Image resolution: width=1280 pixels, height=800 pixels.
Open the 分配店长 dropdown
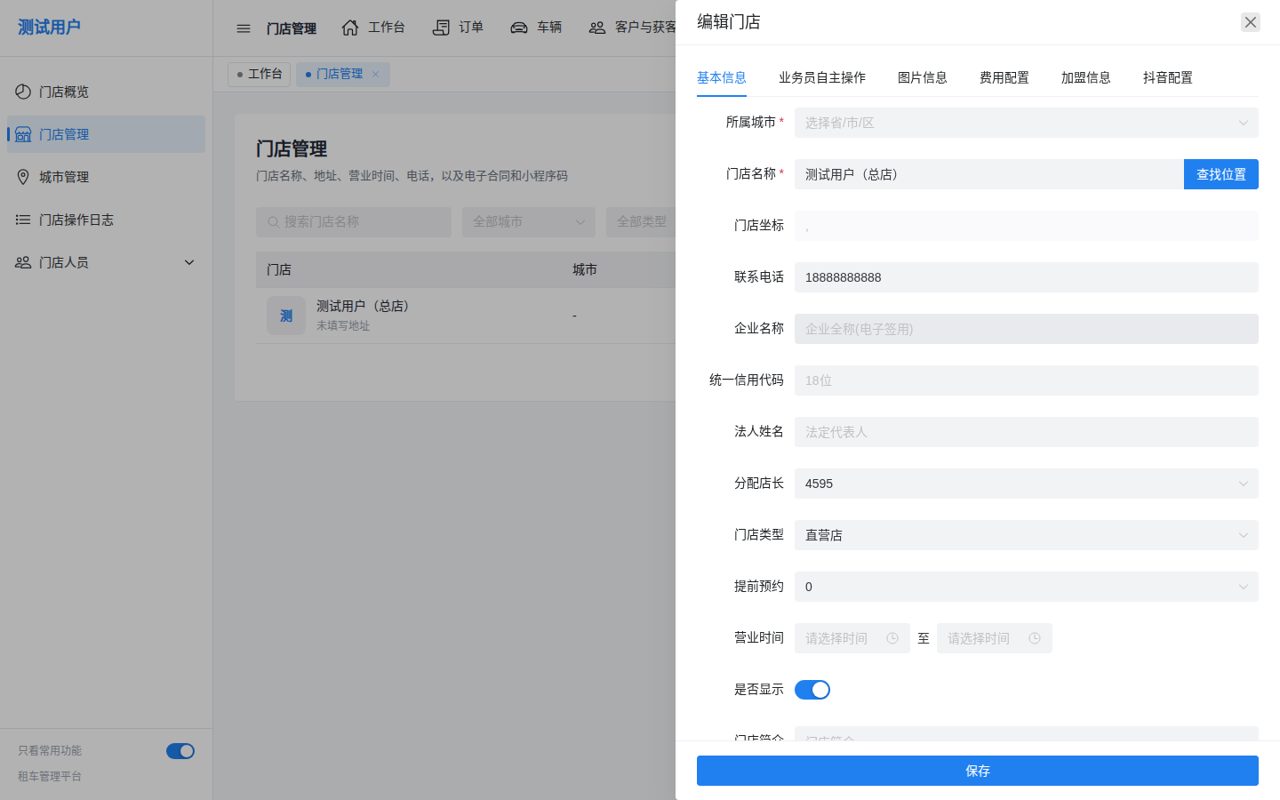(1026, 484)
